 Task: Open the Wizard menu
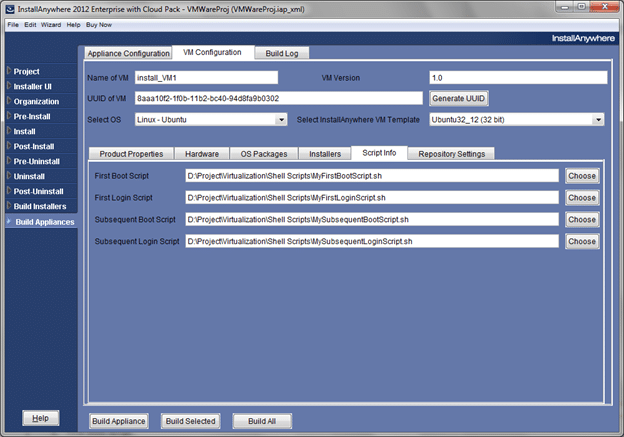(51, 25)
